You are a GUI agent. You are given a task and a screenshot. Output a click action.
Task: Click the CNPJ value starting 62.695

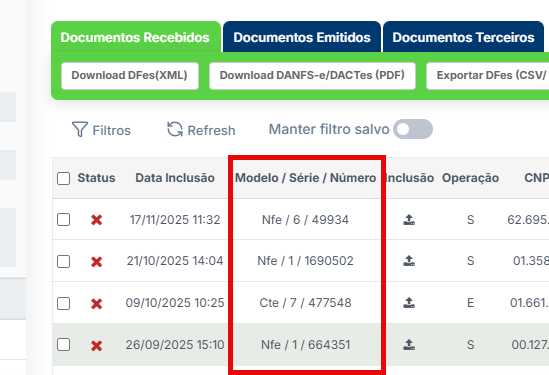click(x=528, y=220)
